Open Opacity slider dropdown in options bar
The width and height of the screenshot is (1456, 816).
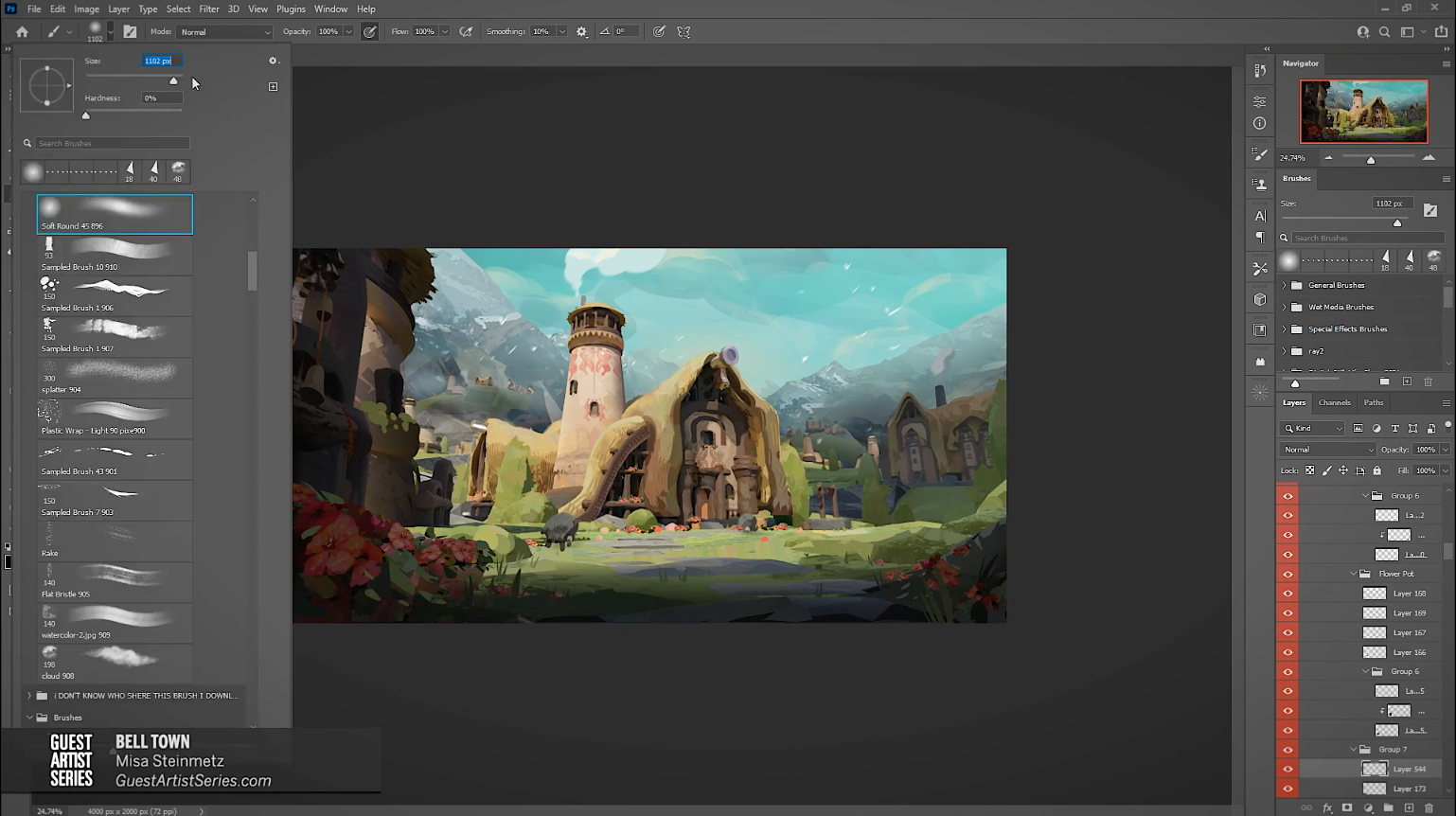click(x=348, y=32)
